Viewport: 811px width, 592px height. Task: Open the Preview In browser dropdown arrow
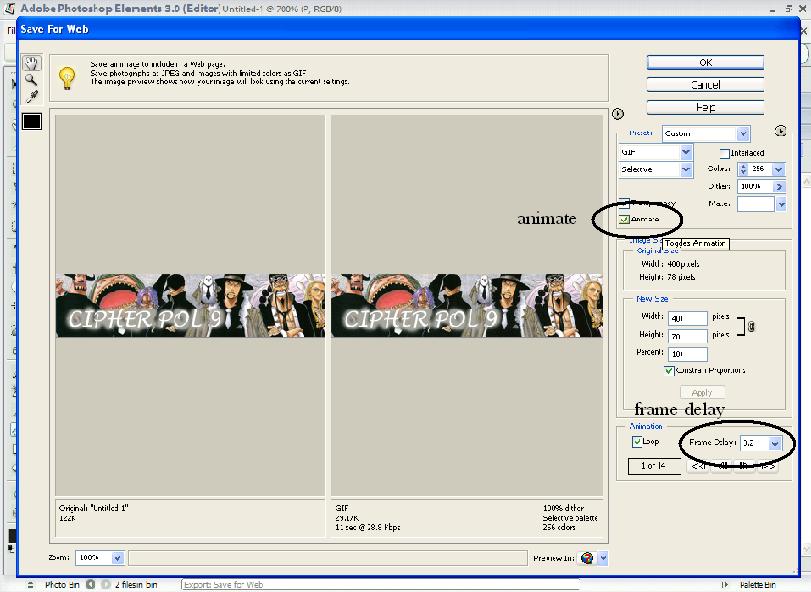tap(603, 558)
